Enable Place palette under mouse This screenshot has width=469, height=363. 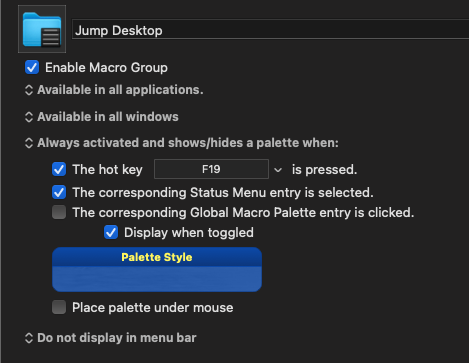pyautogui.click(x=59, y=307)
